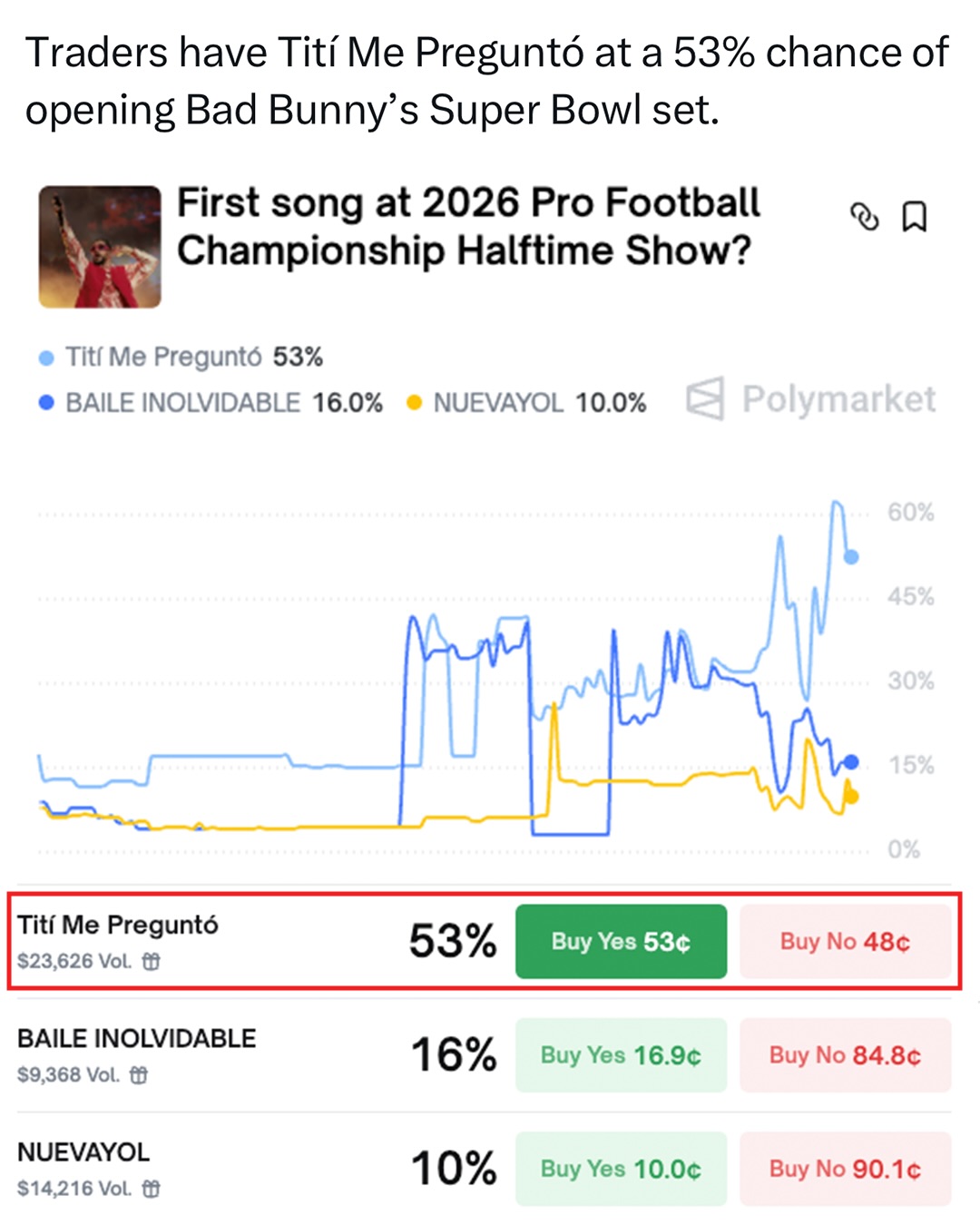Buy No 90.1¢ on NUEVAYOL

coord(845,1169)
